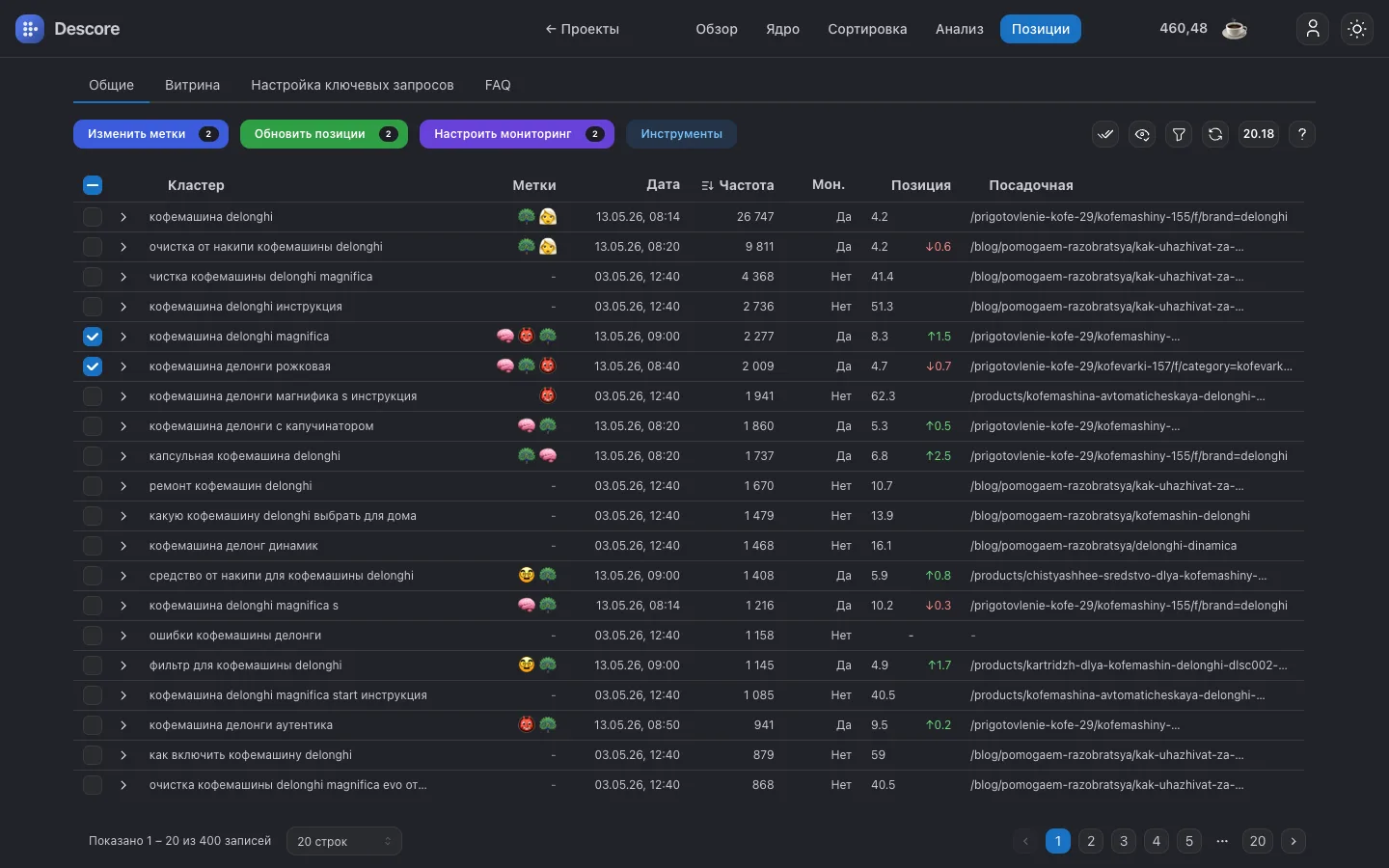
Task: Switch theme with the sun icon
Action: point(1357,29)
